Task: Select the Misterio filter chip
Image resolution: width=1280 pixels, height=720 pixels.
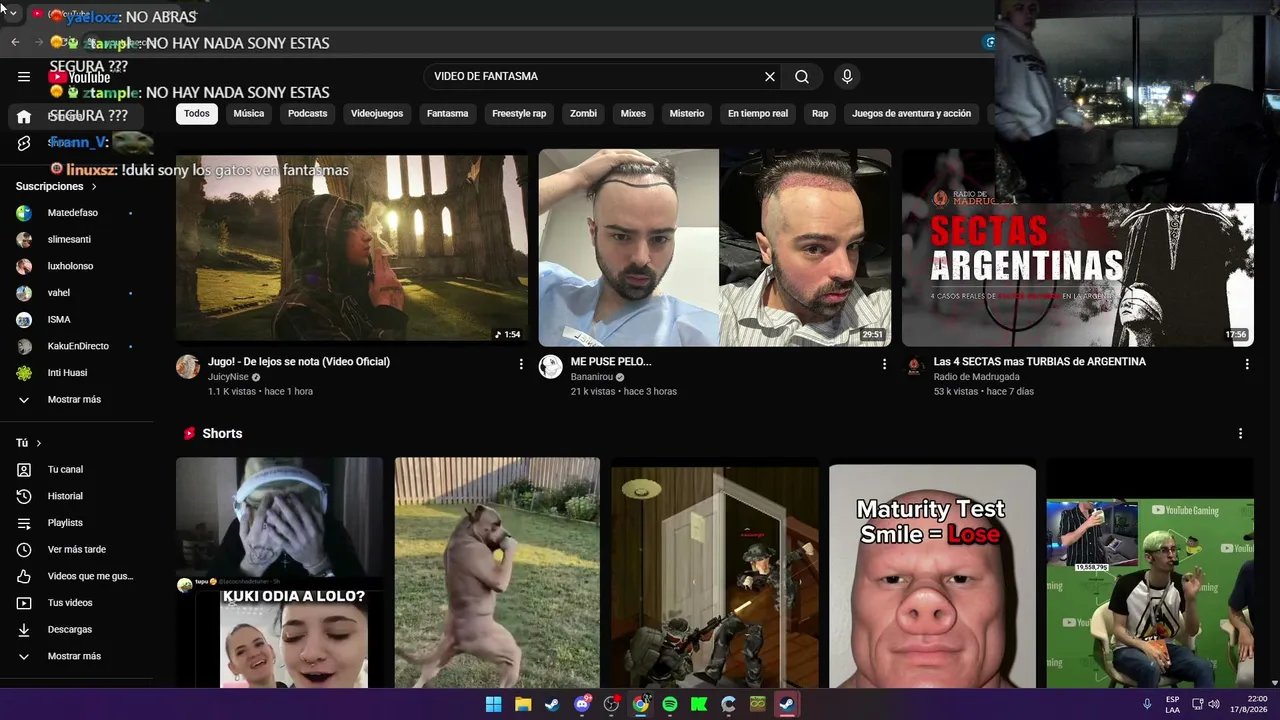Action: click(687, 114)
